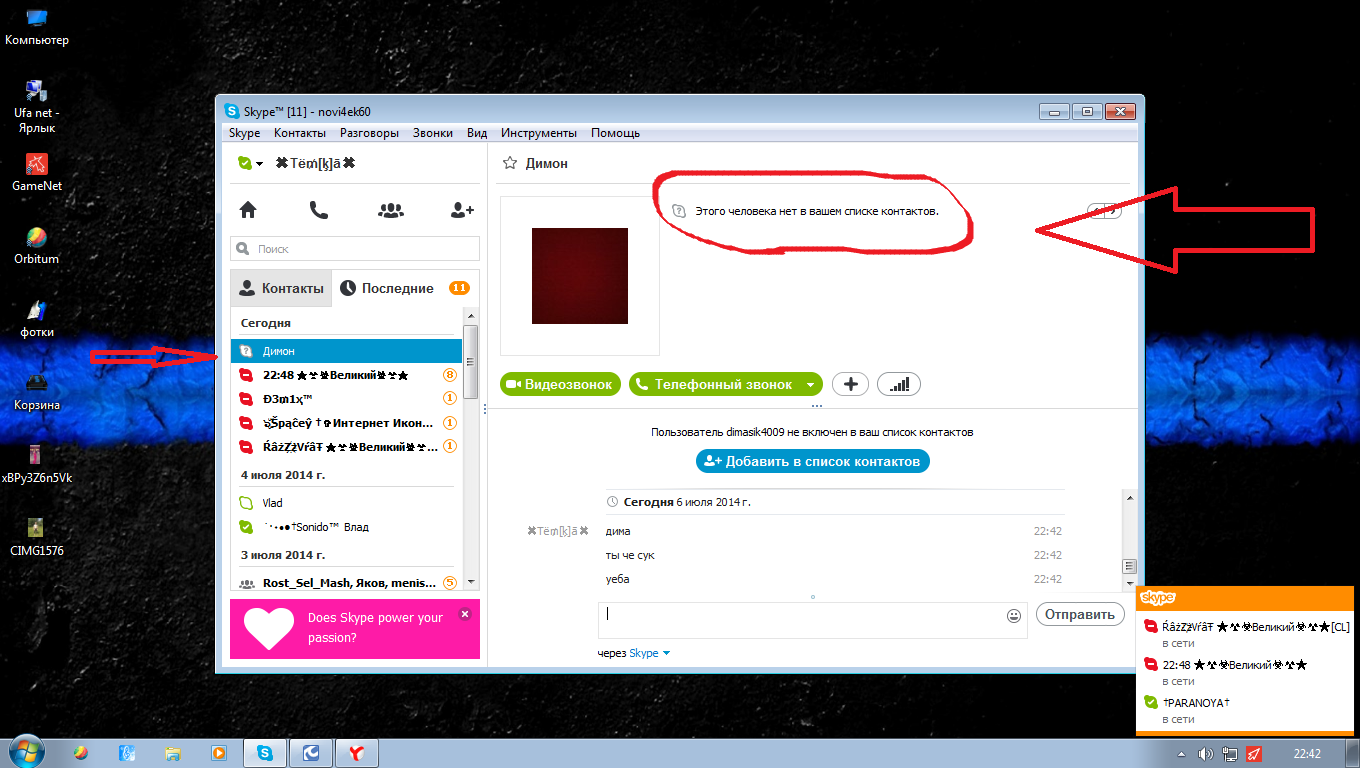Click the phone dial icon
Image resolution: width=1360 pixels, height=768 pixels.
click(318, 210)
